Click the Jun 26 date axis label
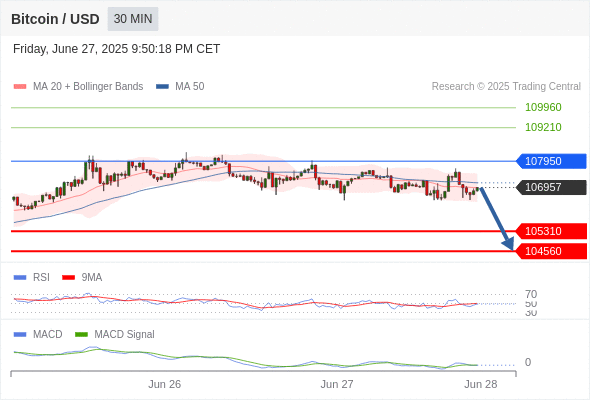The height and width of the screenshot is (400, 590). point(164,384)
